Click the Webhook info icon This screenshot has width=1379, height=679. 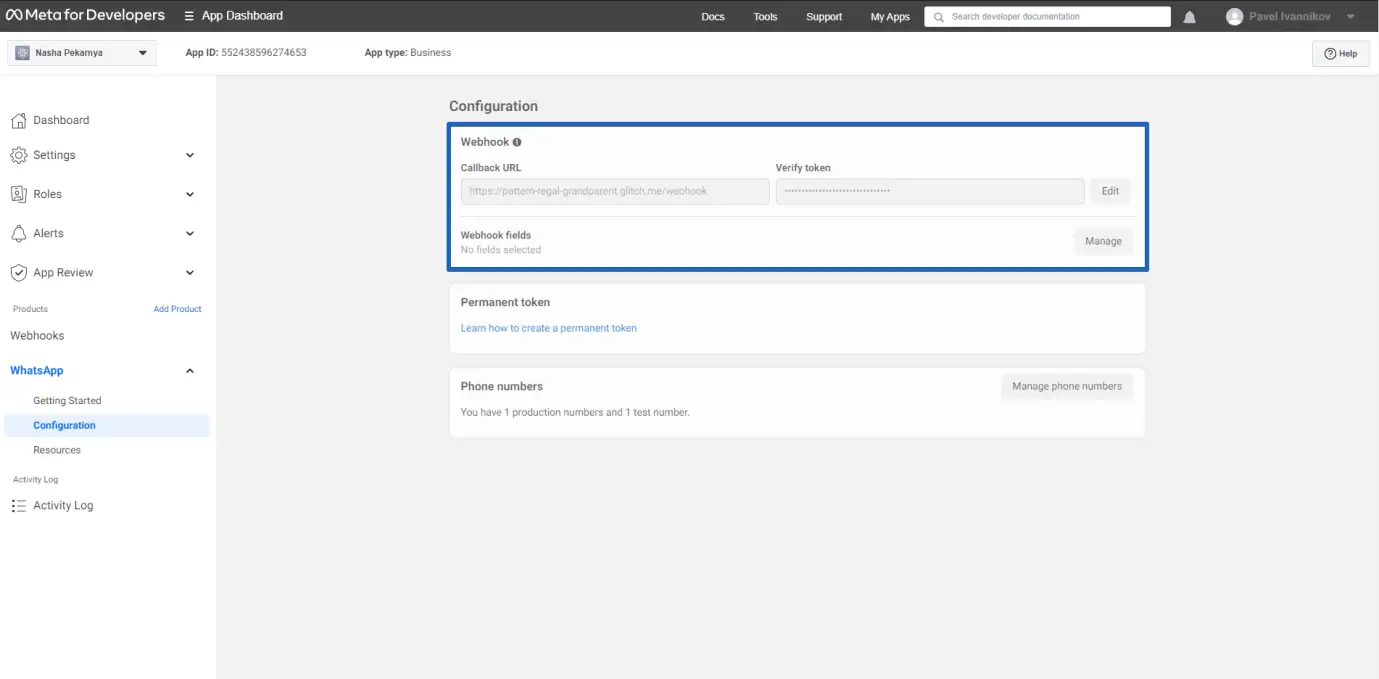click(x=517, y=143)
